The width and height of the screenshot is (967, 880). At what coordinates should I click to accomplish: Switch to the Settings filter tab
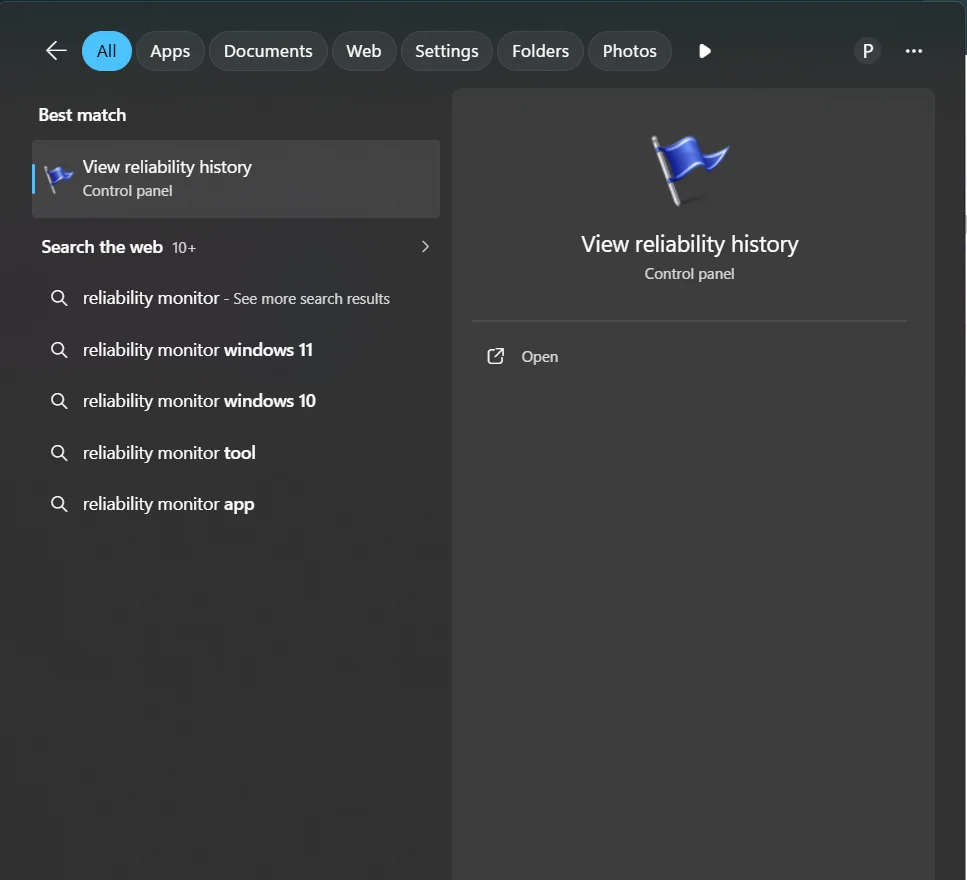tap(446, 51)
